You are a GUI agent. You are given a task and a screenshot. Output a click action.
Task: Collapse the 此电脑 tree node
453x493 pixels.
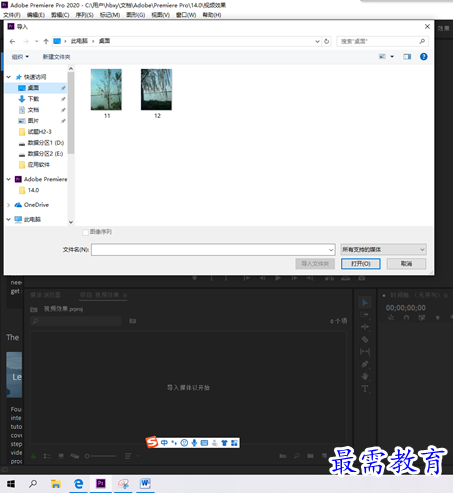pos(9,219)
